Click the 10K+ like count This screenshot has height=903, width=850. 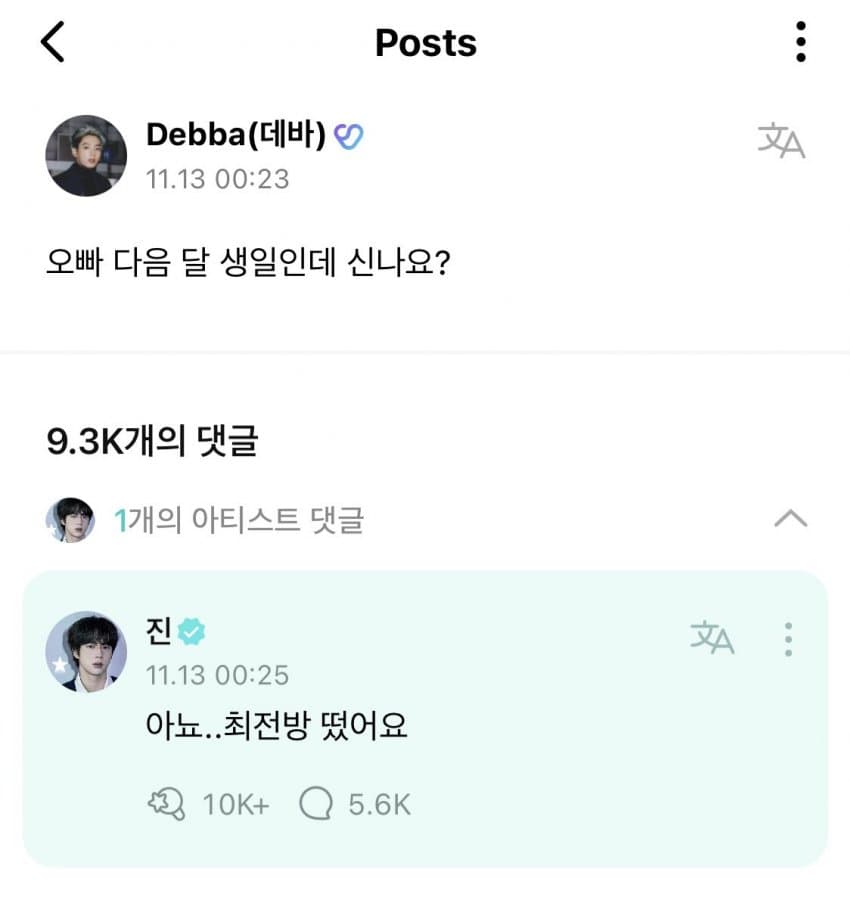(236, 804)
